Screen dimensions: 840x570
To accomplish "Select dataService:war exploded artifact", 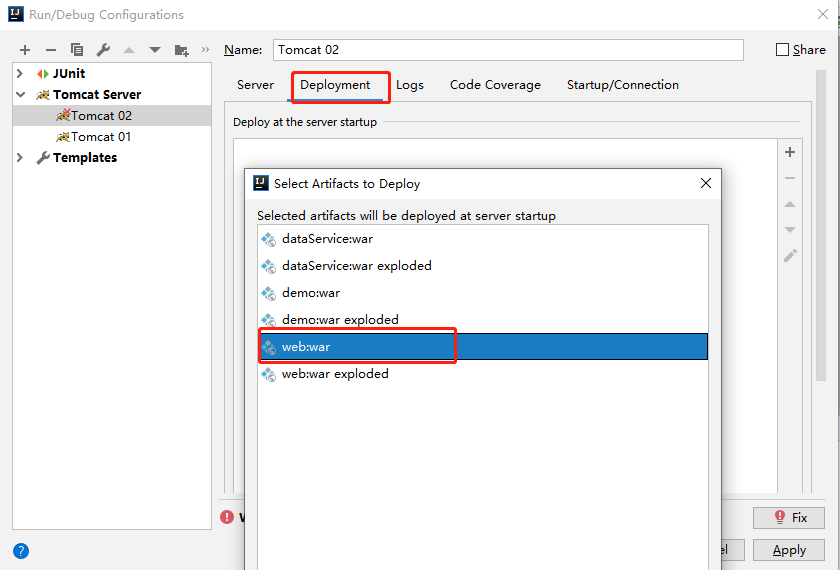I will (x=483, y=266).
